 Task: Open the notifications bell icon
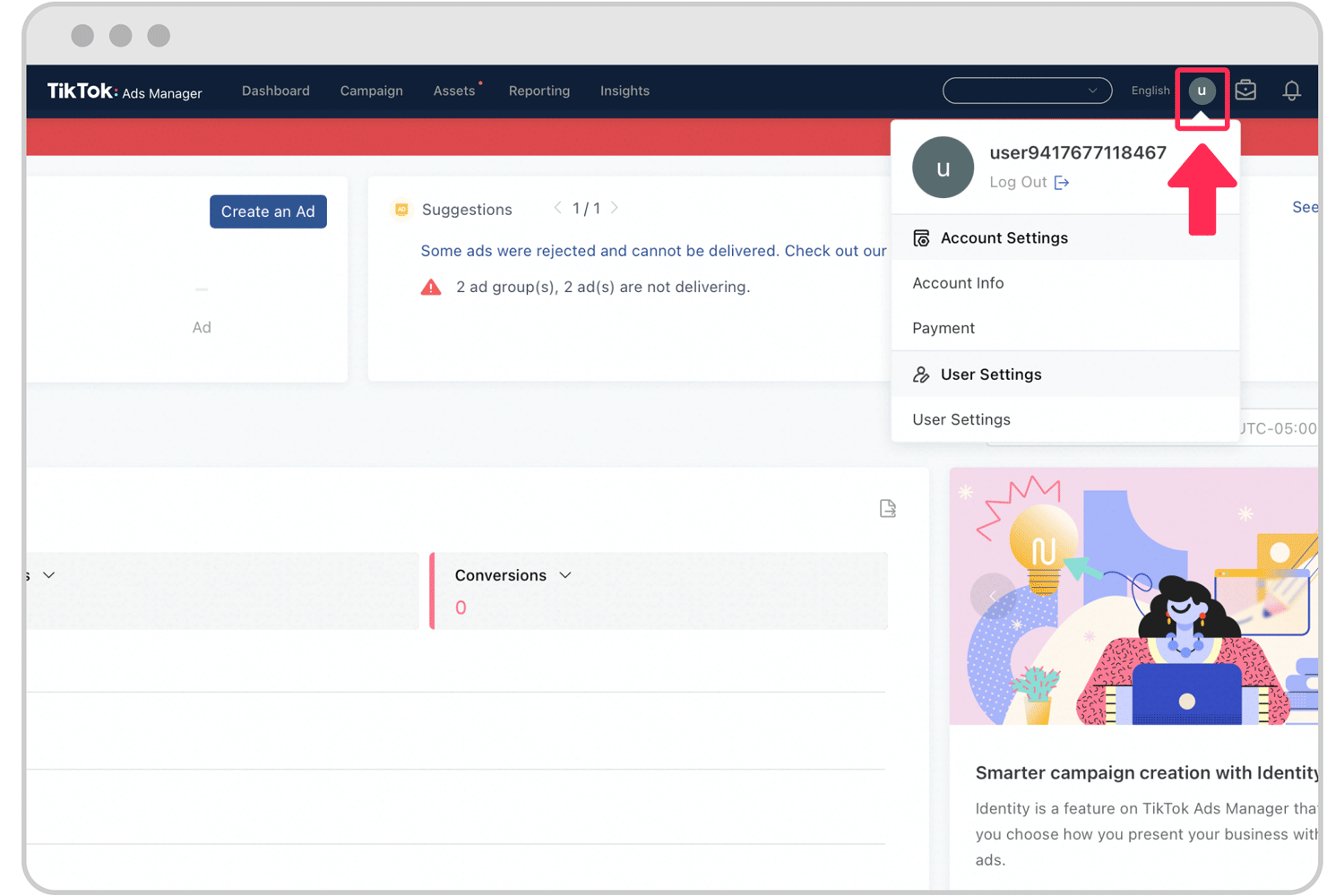(1291, 91)
